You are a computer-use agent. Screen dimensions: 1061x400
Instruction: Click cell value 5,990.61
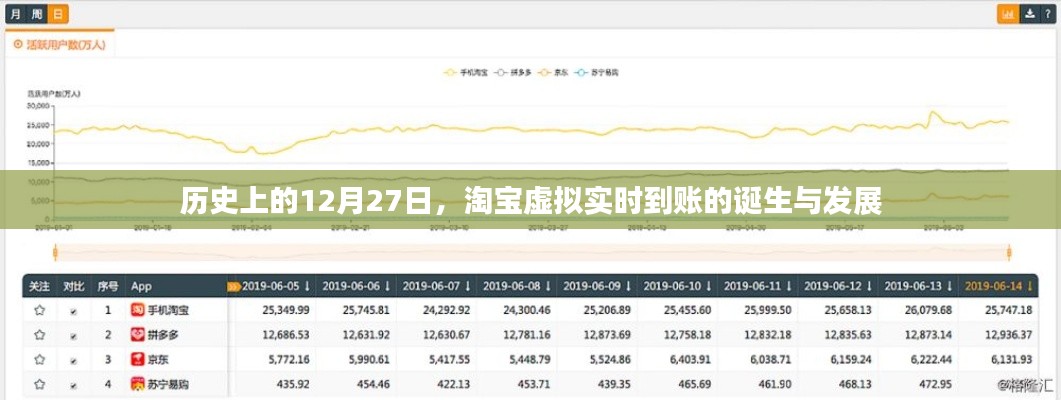coord(368,359)
